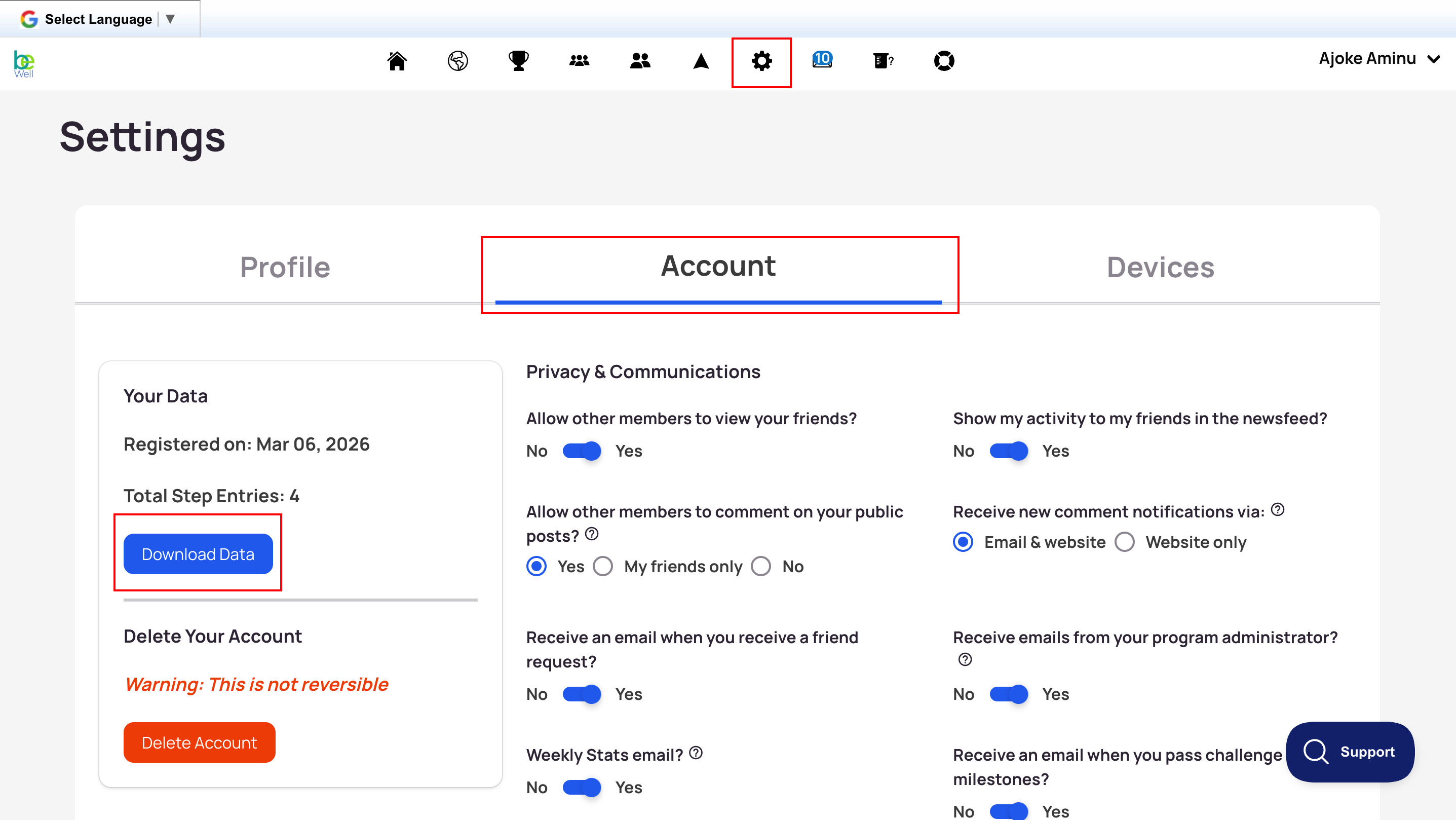Show help for comment notifications setting
The height and width of the screenshot is (820, 1456).
[1277, 509]
